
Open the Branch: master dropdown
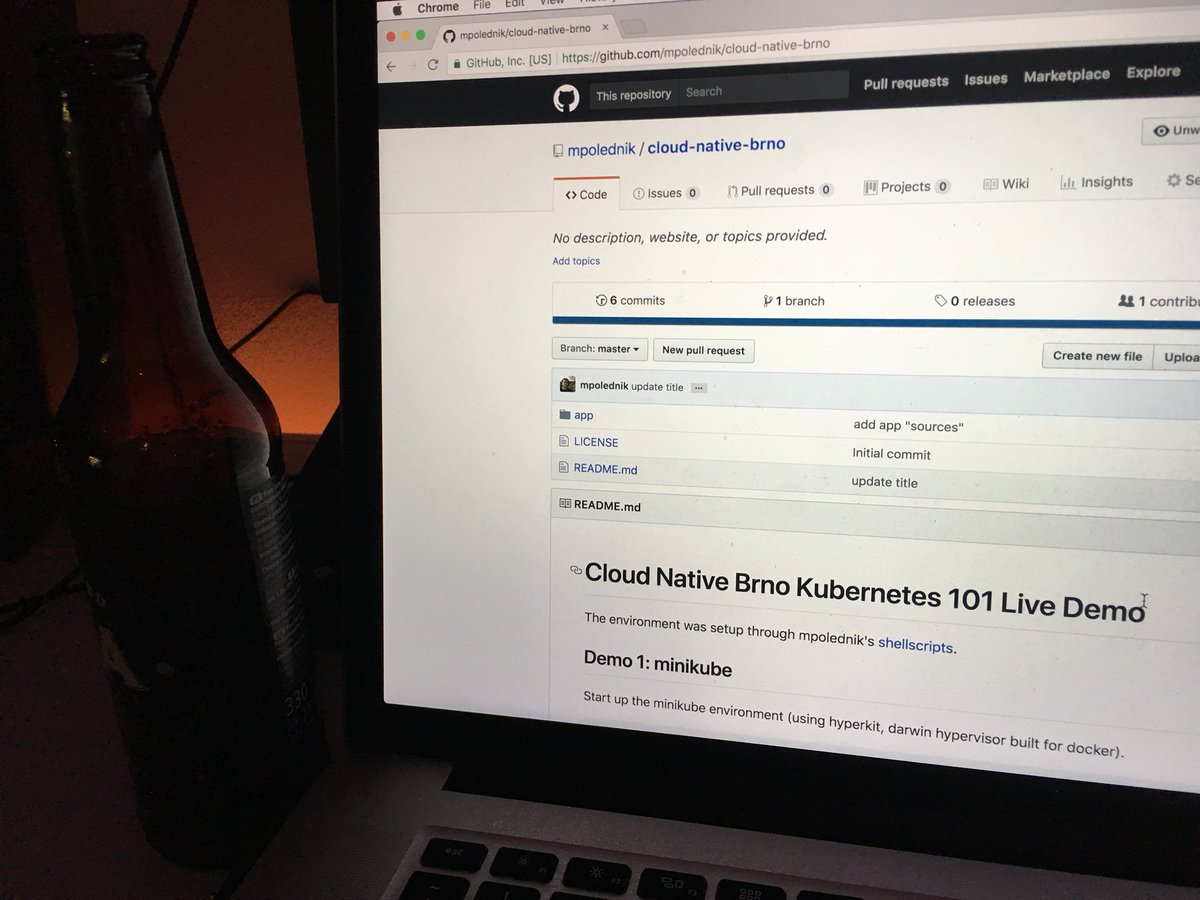pos(600,349)
